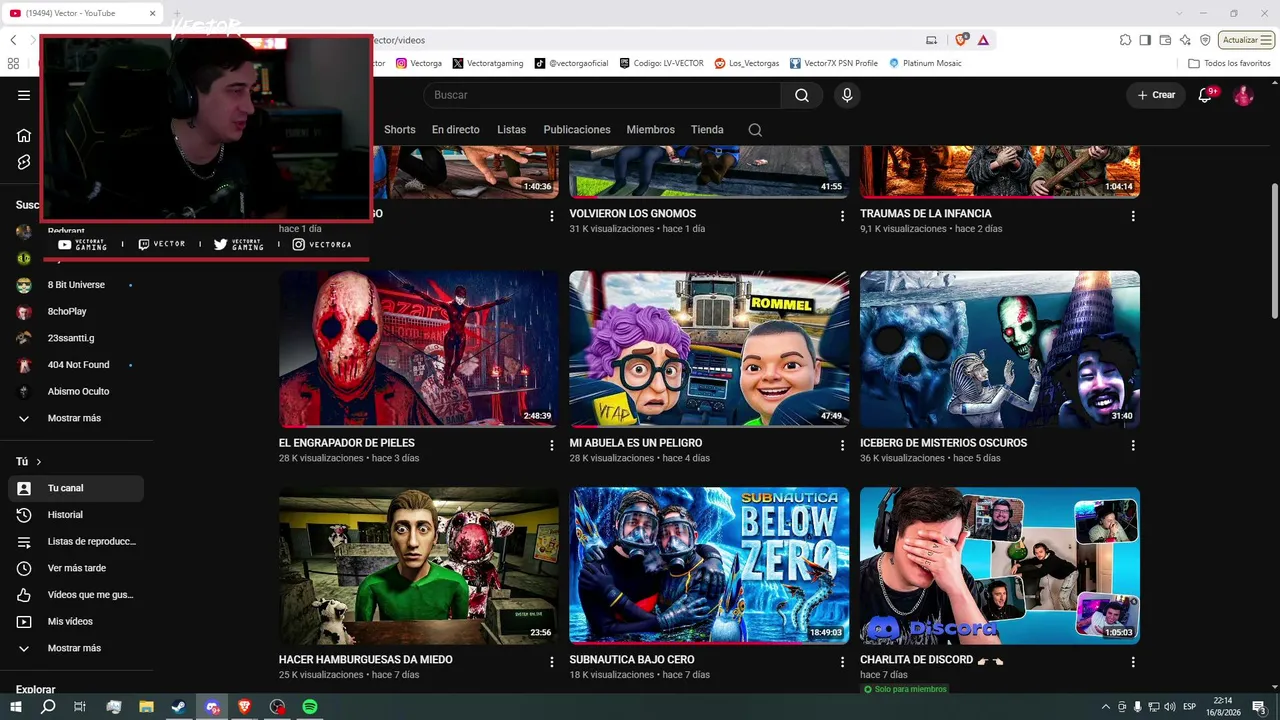Open the Todos los favoritos bookmarks folder

(x=1229, y=63)
